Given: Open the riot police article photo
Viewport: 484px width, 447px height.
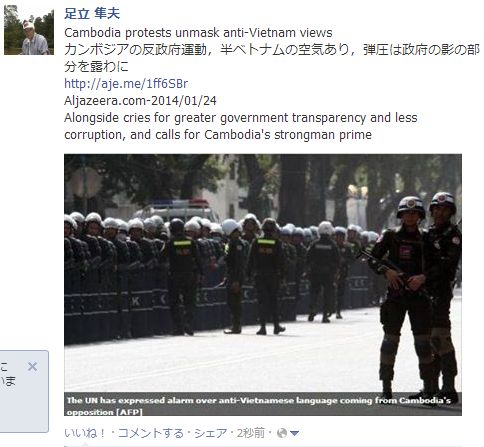Looking at the screenshot, I should 263,285.
